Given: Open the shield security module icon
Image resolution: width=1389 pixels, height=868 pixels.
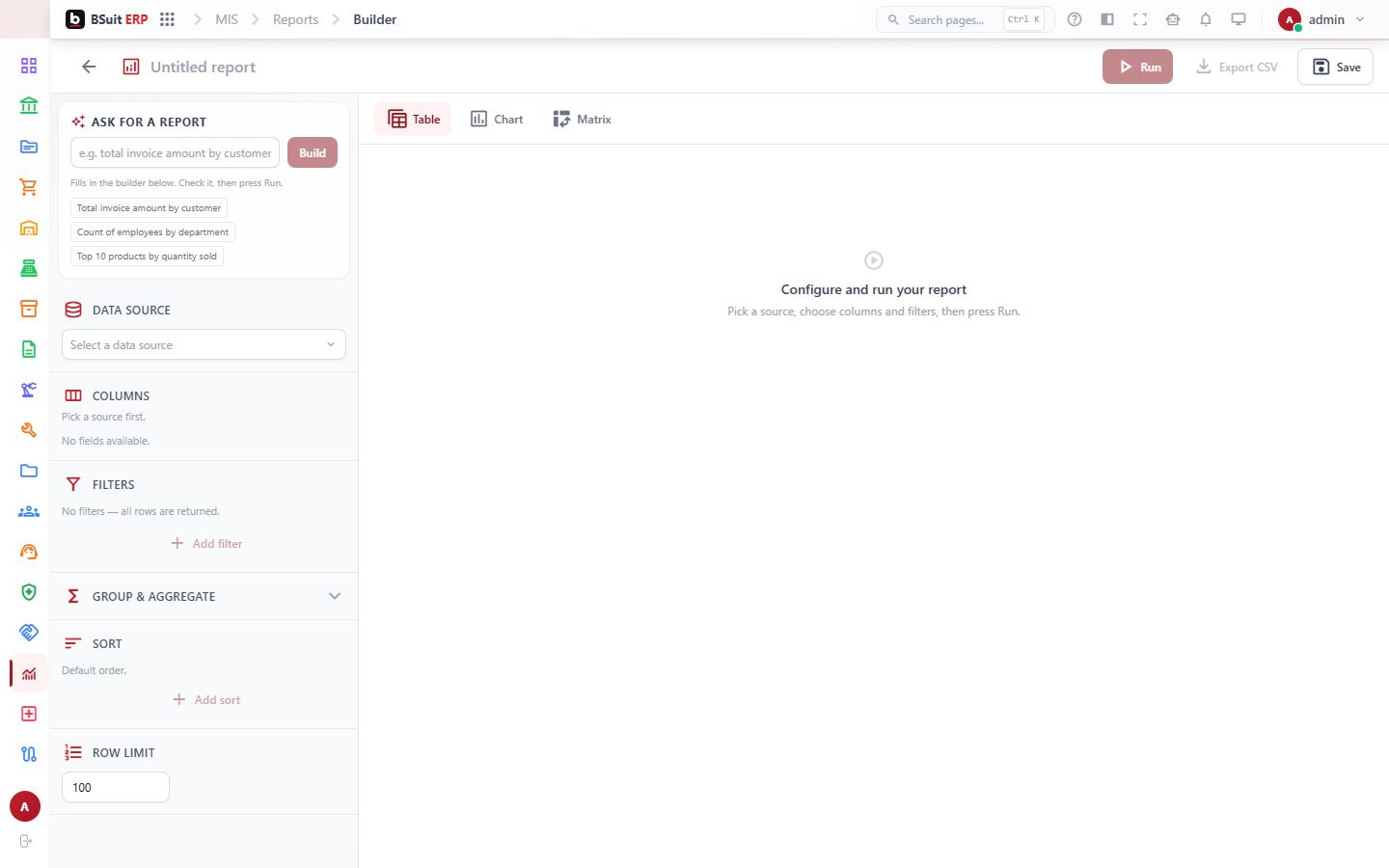Looking at the screenshot, I should [29, 592].
